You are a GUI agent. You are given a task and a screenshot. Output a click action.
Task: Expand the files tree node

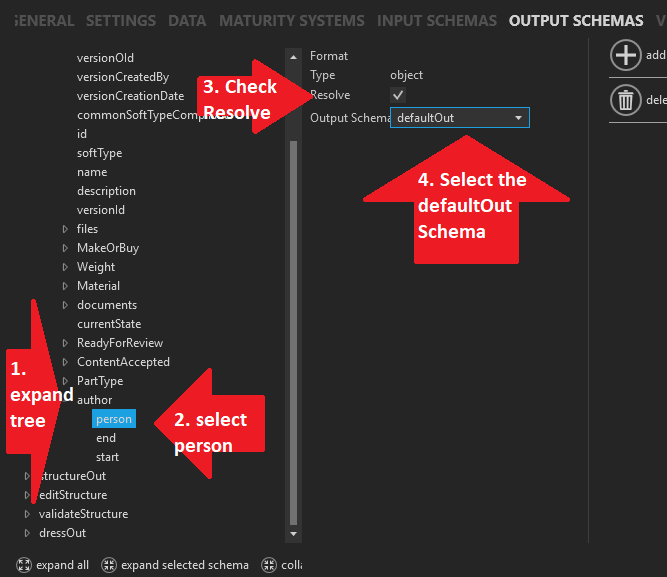click(x=65, y=229)
